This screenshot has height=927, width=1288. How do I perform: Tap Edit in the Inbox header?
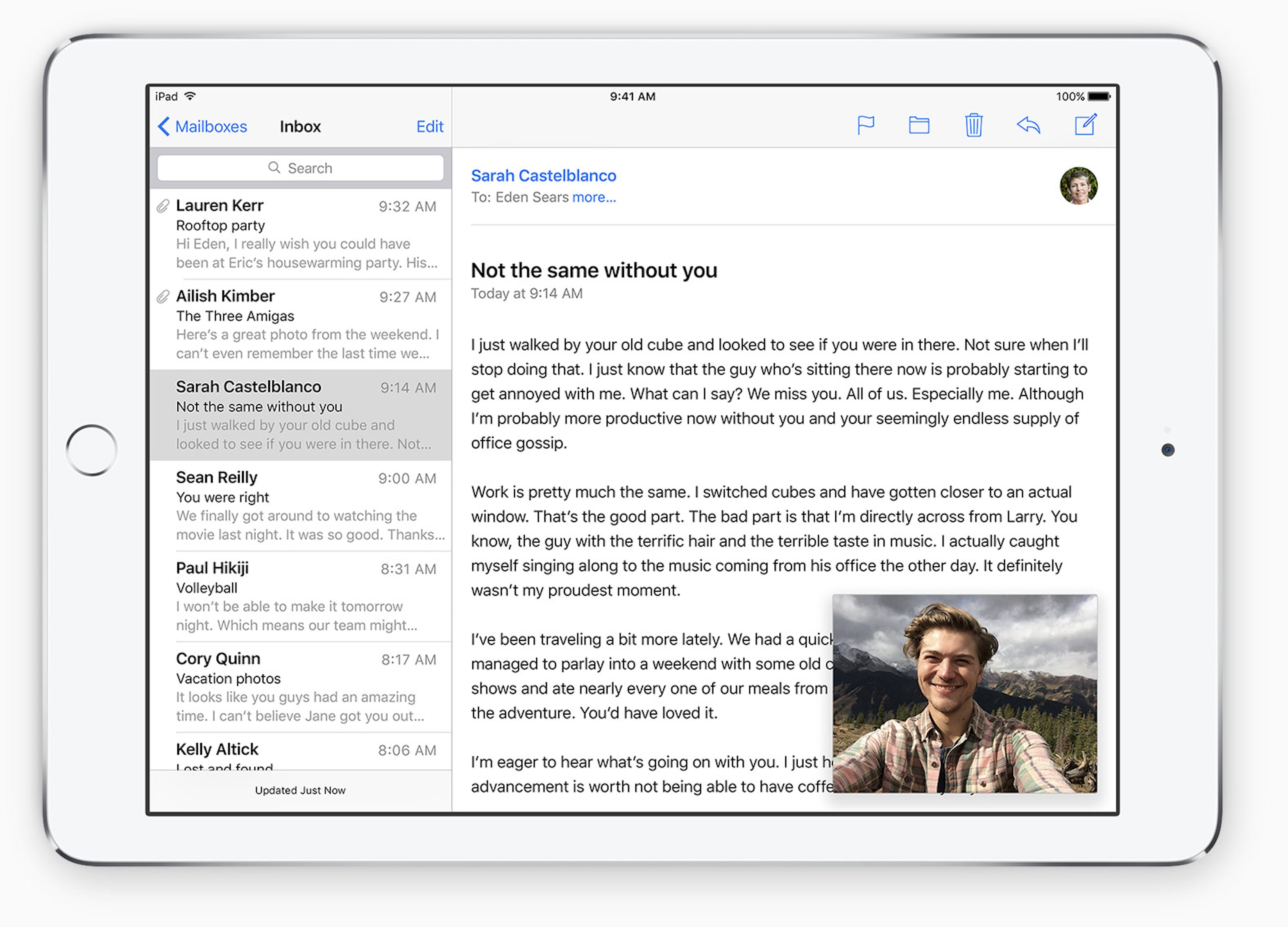429,127
